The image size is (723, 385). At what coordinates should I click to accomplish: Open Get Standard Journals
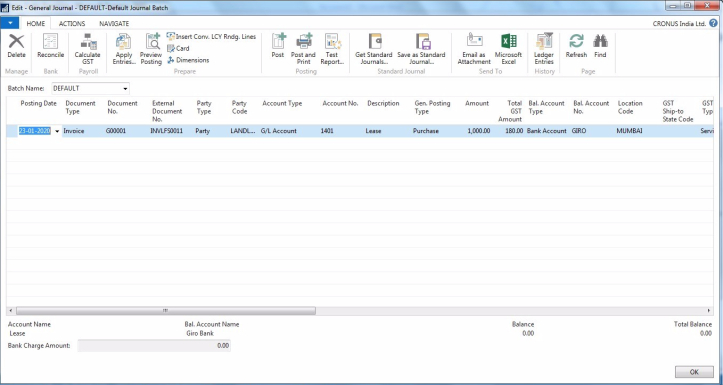(x=374, y=49)
